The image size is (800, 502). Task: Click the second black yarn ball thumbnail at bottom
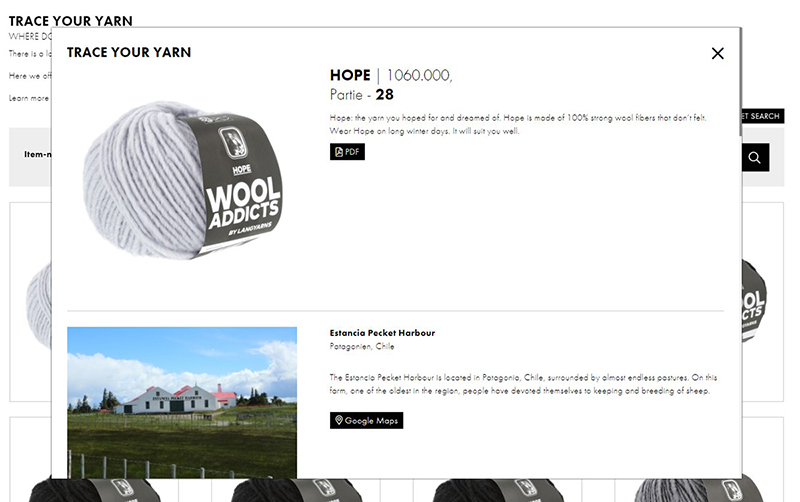pos(296,490)
